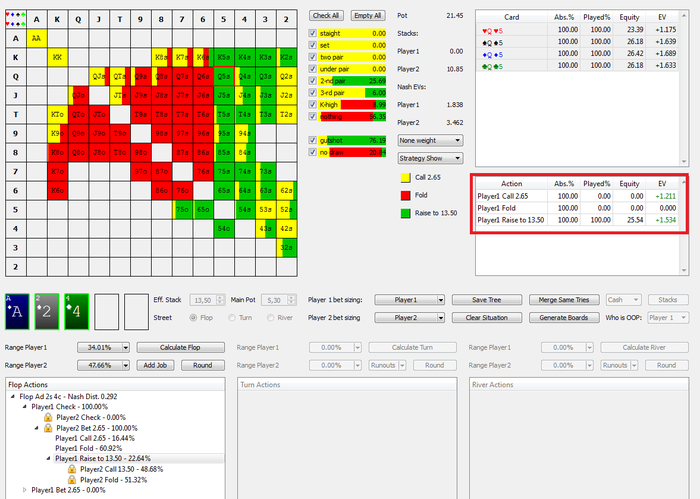Select Player1 Fold - 60.92% tree item
Viewport: 700px width, 499px height.
point(88,448)
